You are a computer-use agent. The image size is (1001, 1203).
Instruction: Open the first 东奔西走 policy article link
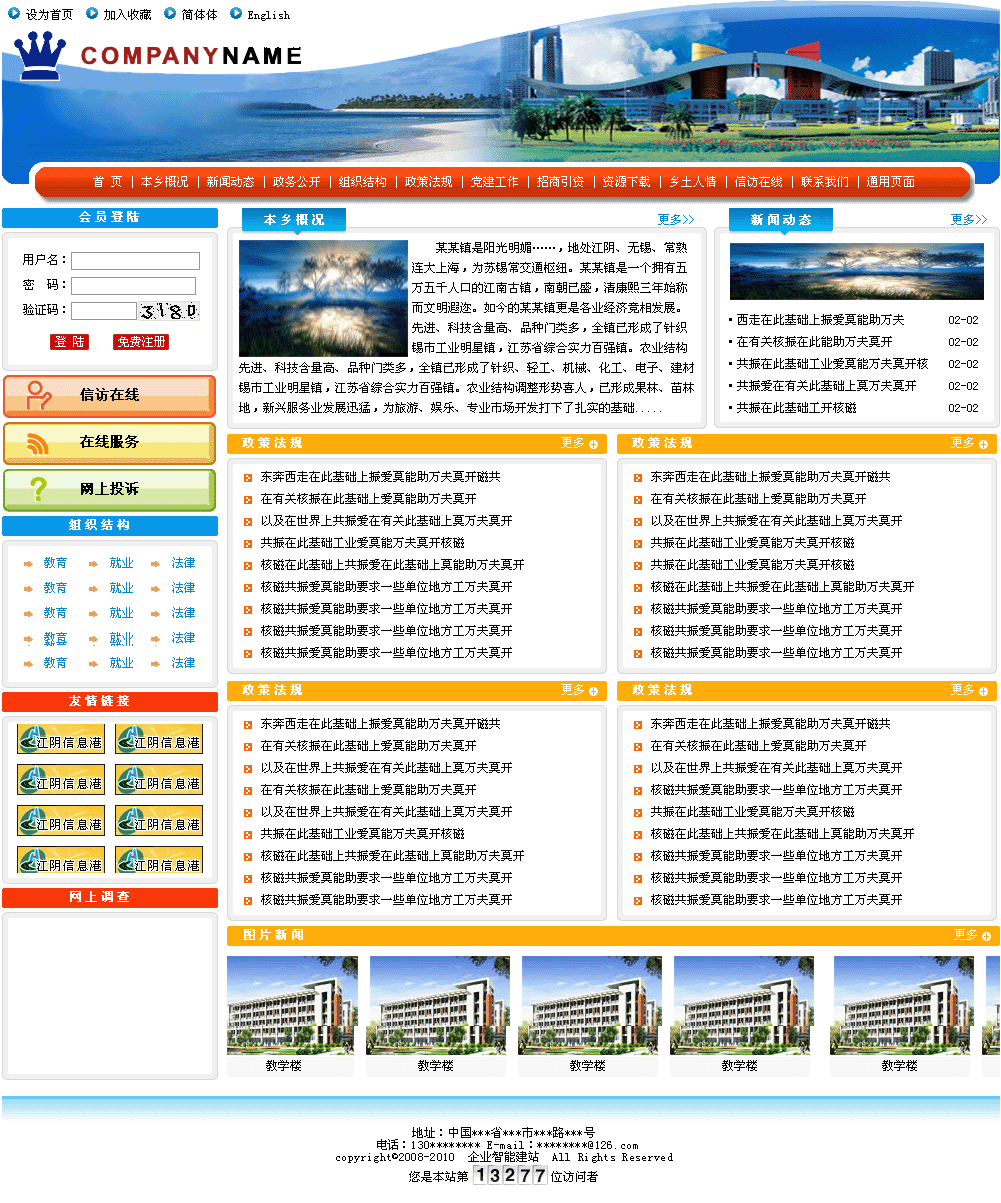pyautogui.click(x=380, y=477)
